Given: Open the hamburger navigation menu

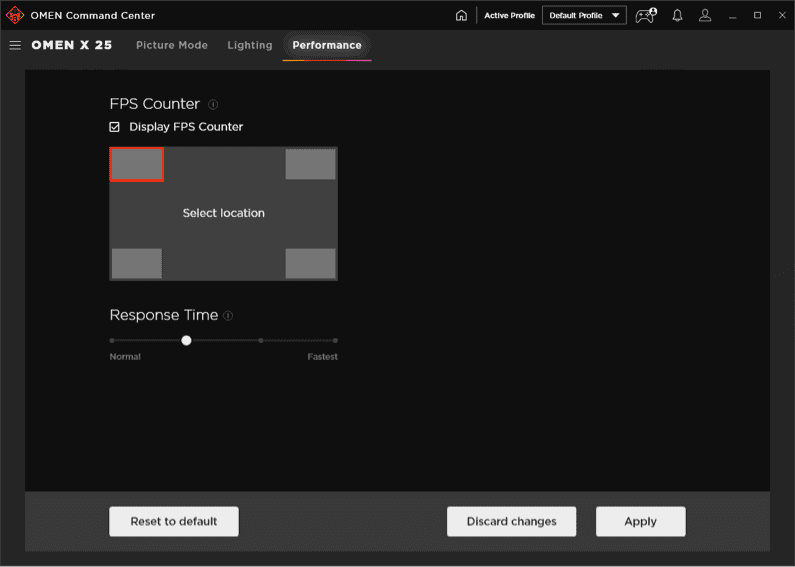Looking at the screenshot, I should 15,45.
